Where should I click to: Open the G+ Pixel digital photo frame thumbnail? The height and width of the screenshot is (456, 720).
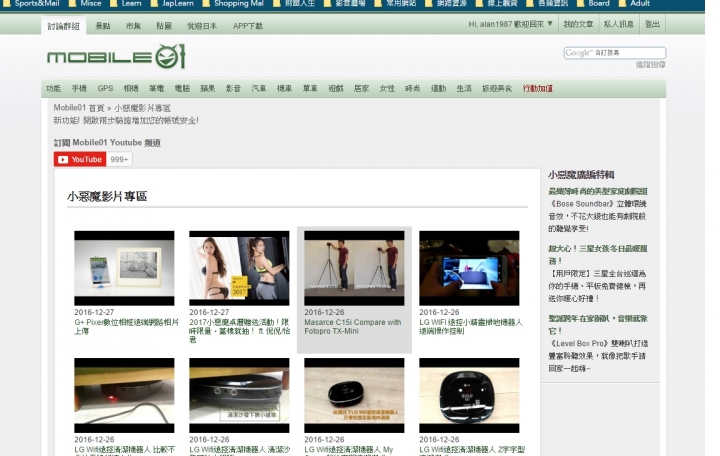click(x=124, y=268)
